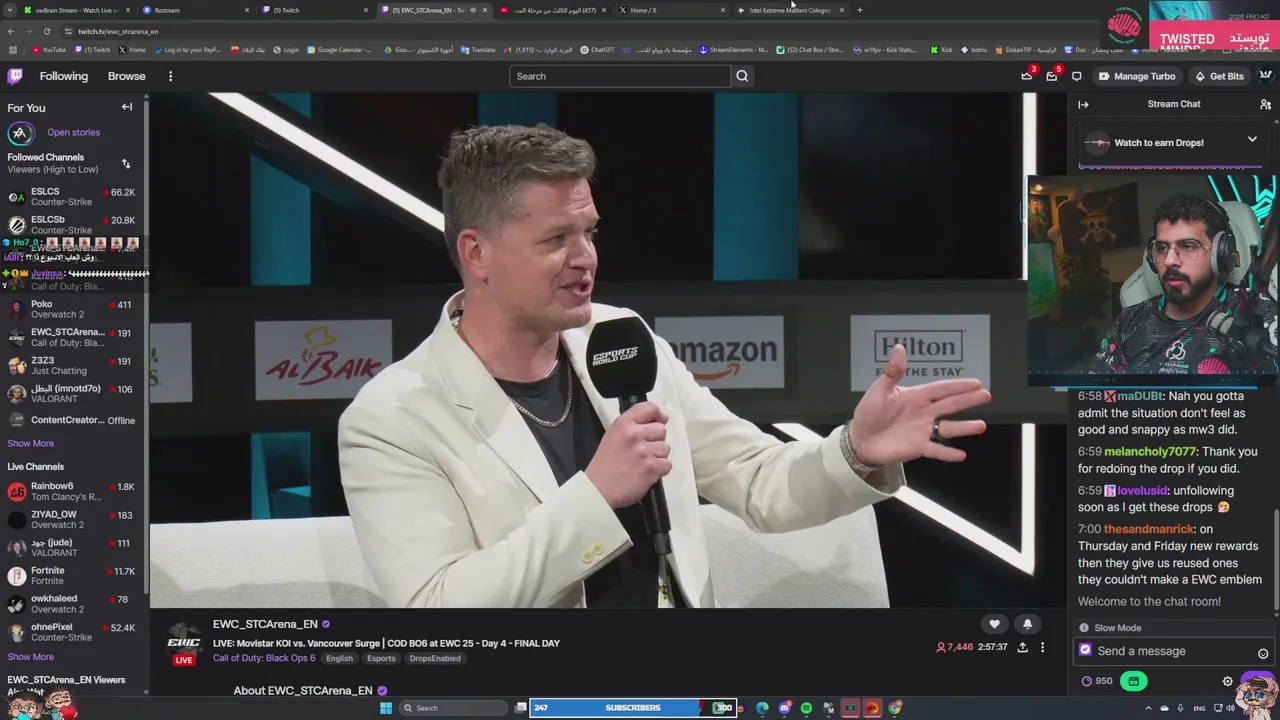1280x720 pixels.
Task: Open Prime loot crown notifications
Action: pyautogui.click(x=1026, y=76)
